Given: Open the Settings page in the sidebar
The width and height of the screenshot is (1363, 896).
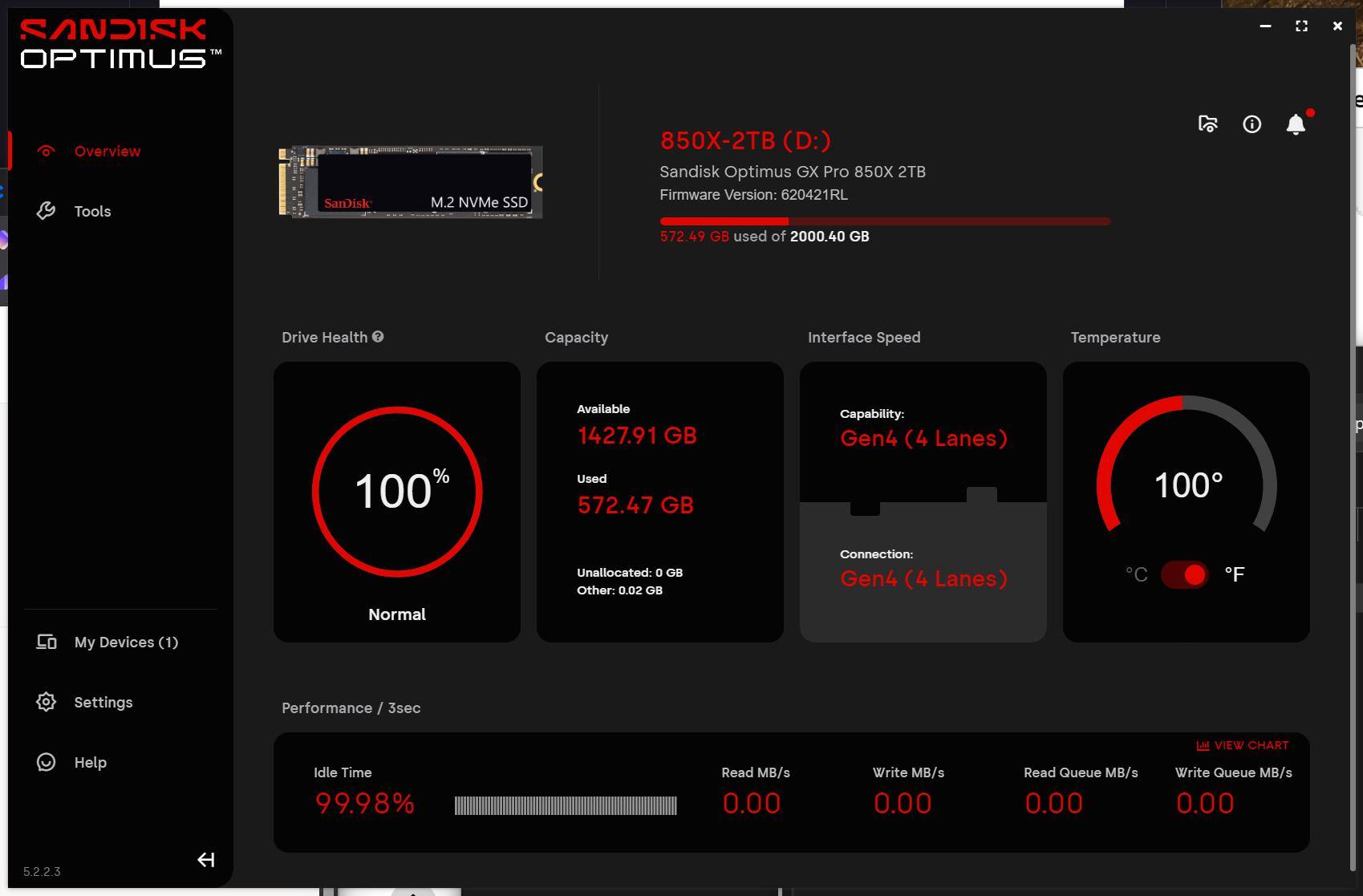Looking at the screenshot, I should (103, 702).
